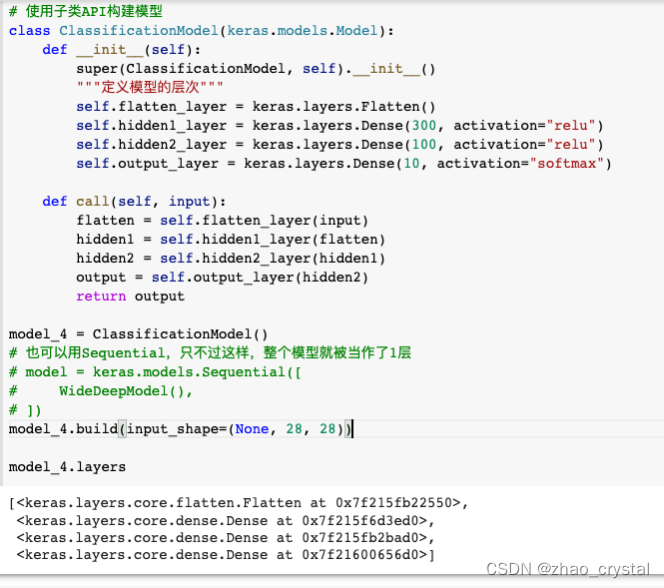Click the 'model_4.layers' line

[x=67, y=467]
